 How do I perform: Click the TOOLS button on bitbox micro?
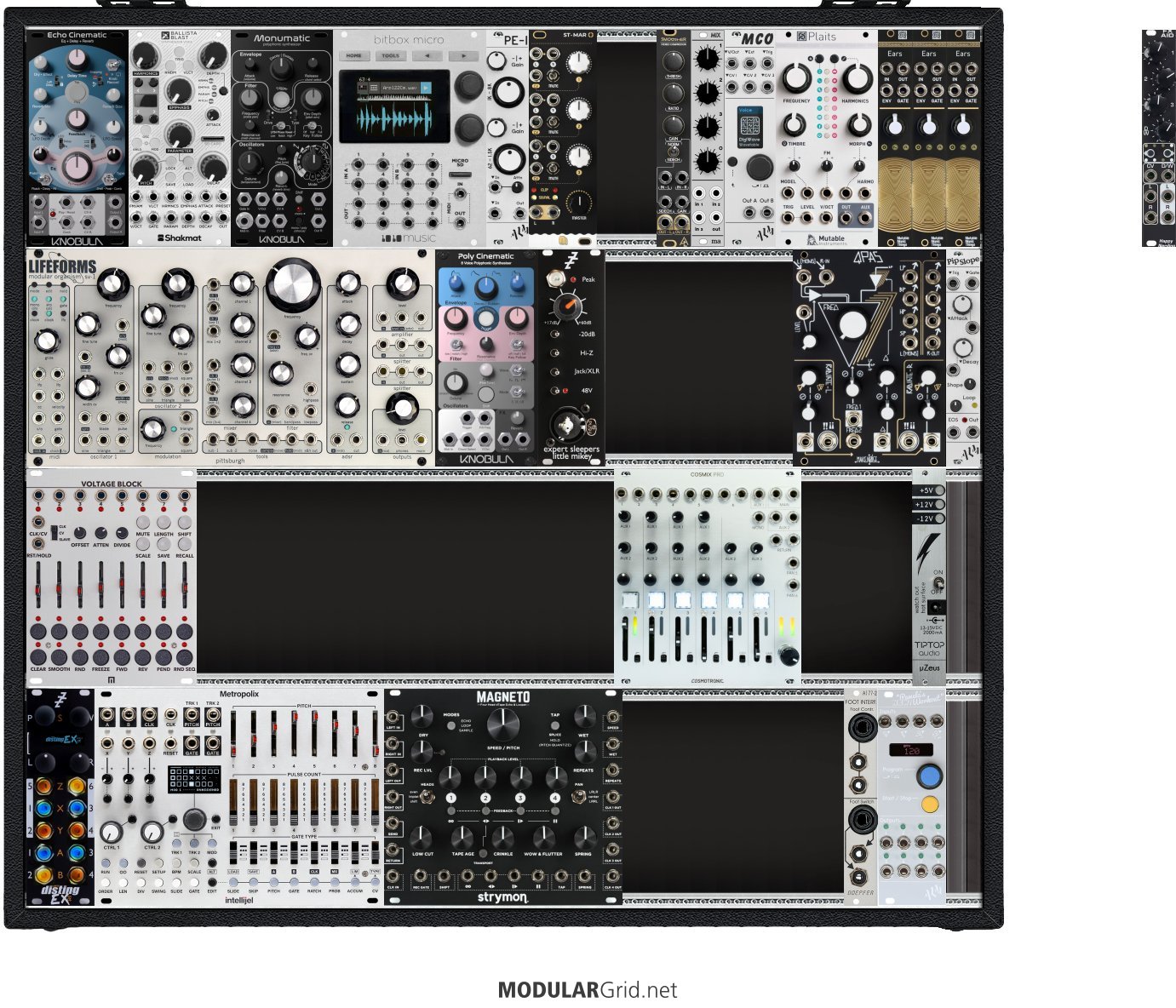point(390,55)
